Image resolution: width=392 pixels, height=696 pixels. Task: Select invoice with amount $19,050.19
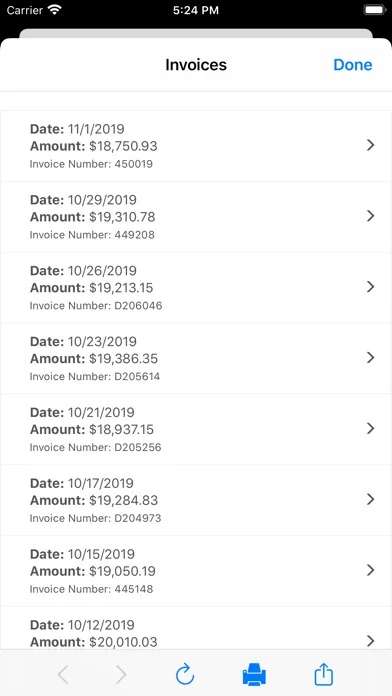coord(196,571)
